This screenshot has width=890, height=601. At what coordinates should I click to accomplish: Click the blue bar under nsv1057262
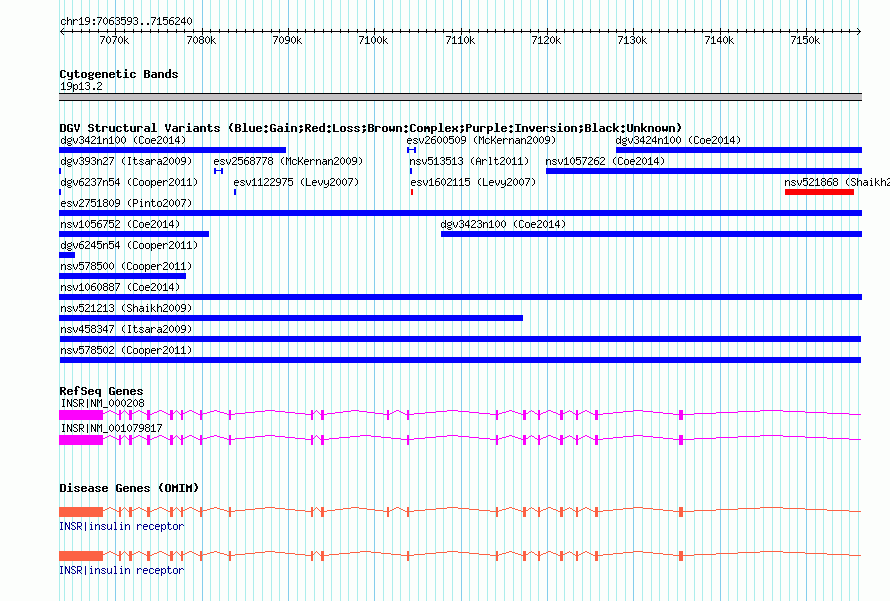704,171
